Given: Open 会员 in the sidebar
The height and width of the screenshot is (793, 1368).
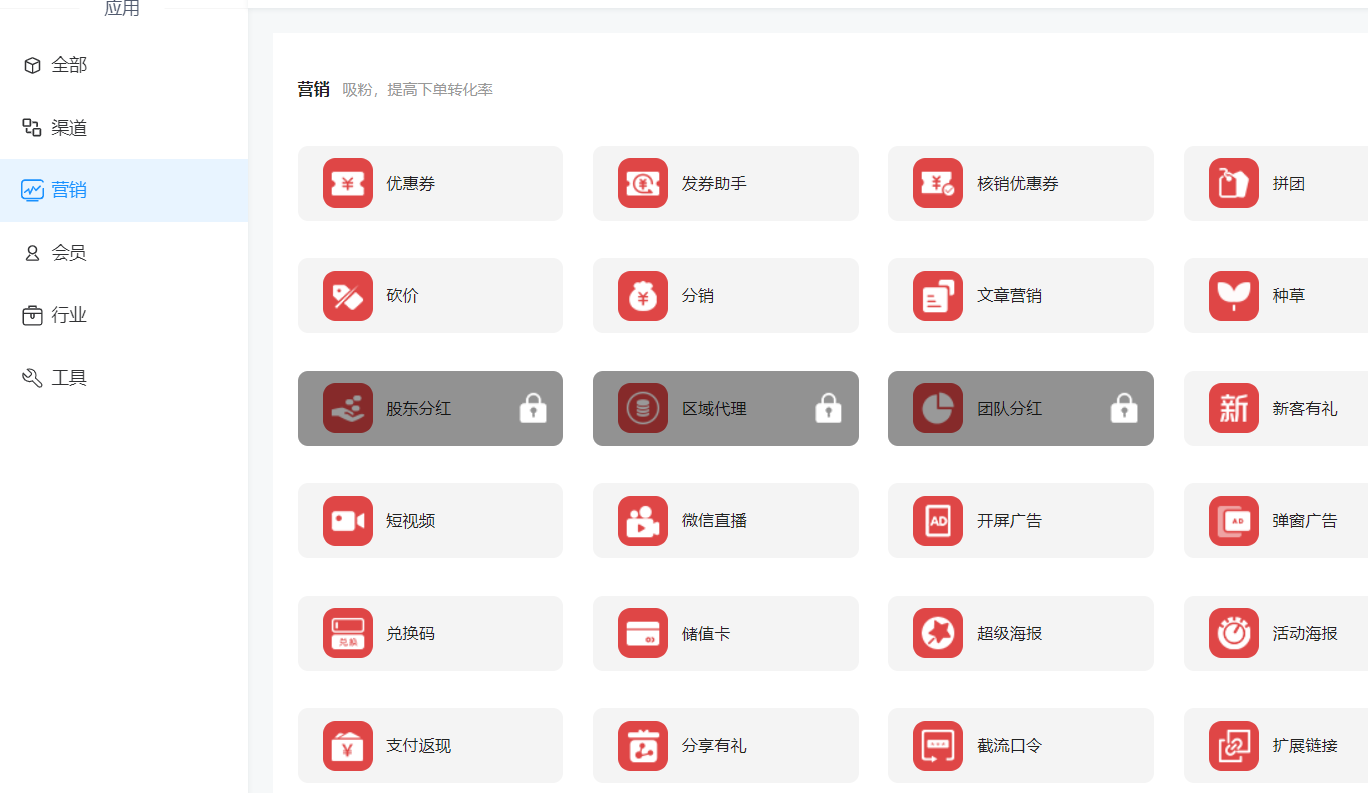Looking at the screenshot, I should point(124,253).
